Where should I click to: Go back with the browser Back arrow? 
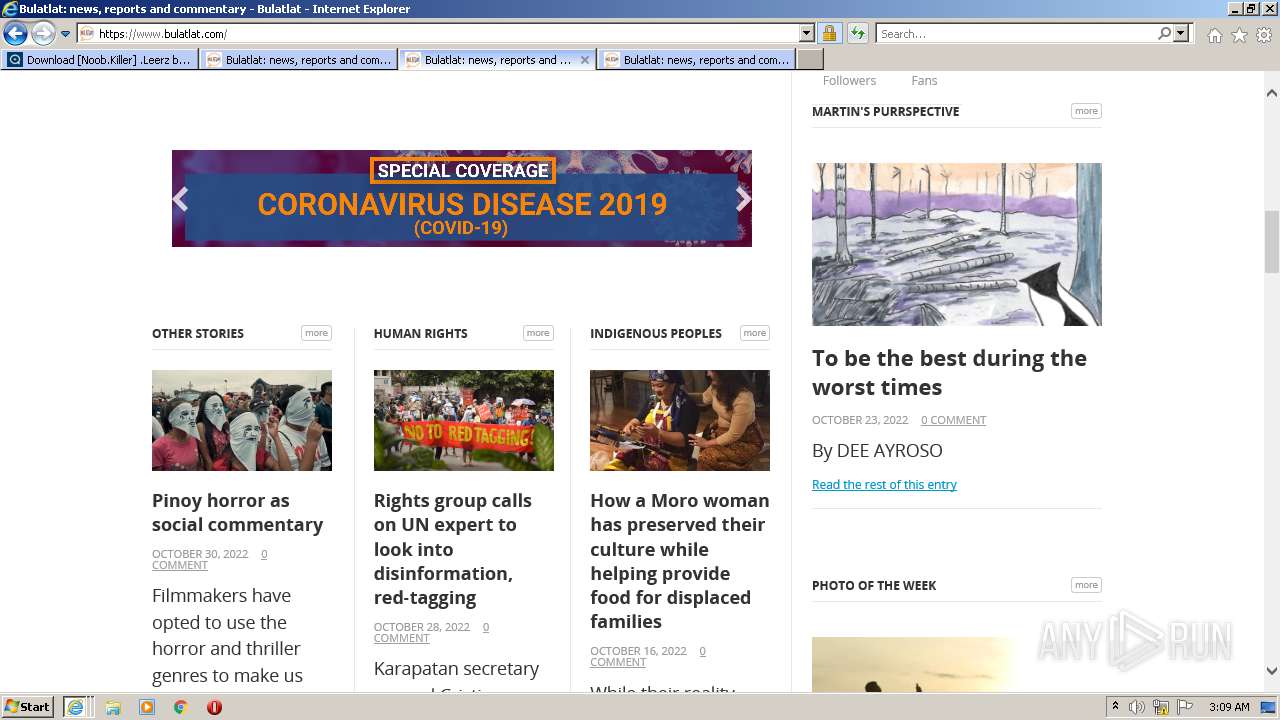point(15,34)
